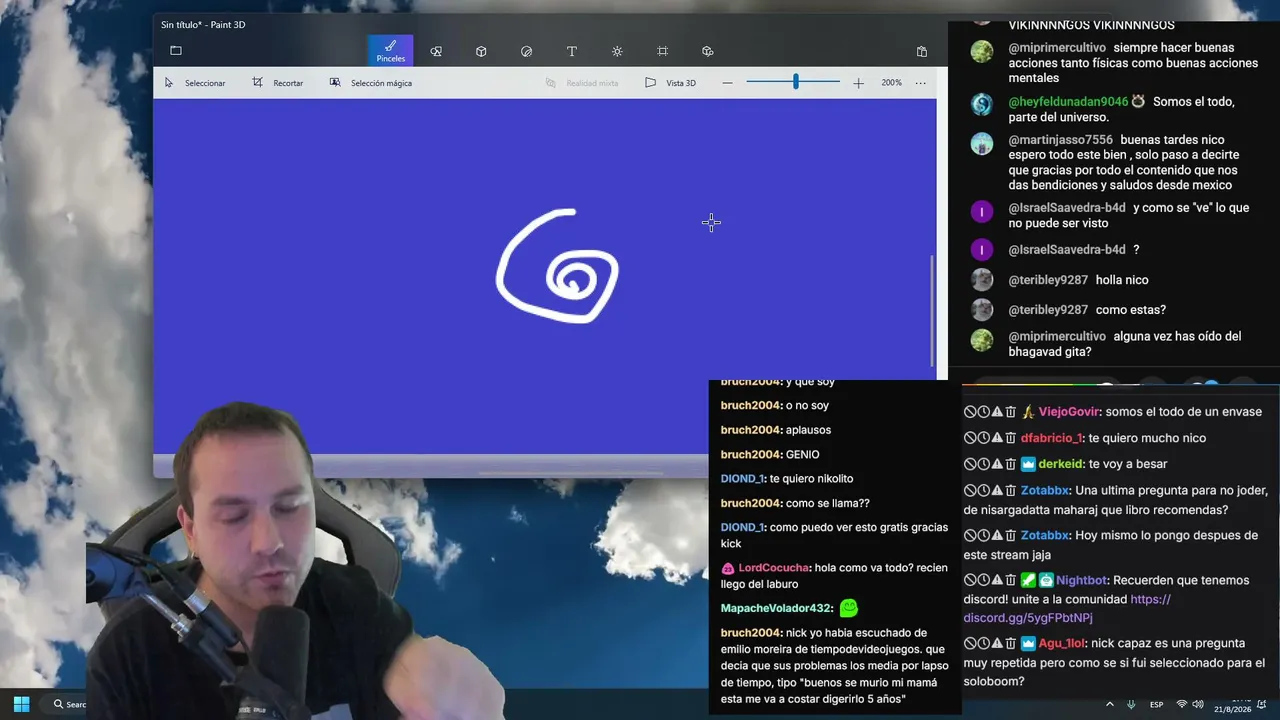Image resolution: width=1280 pixels, height=720 pixels.
Task: Choose the Seleccionar tool
Action: pyautogui.click(x=195, y=83)
